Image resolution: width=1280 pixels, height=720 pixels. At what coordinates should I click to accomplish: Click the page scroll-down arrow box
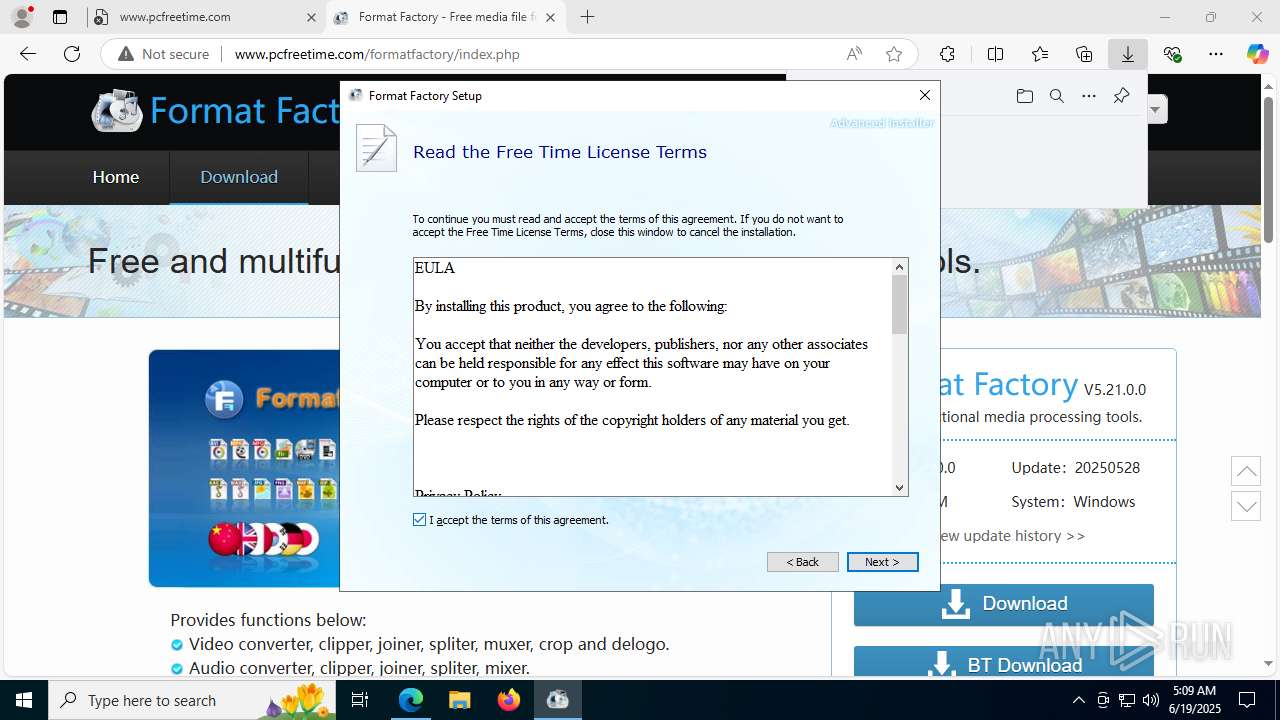pyautogui.click(x=1246, y=506)
